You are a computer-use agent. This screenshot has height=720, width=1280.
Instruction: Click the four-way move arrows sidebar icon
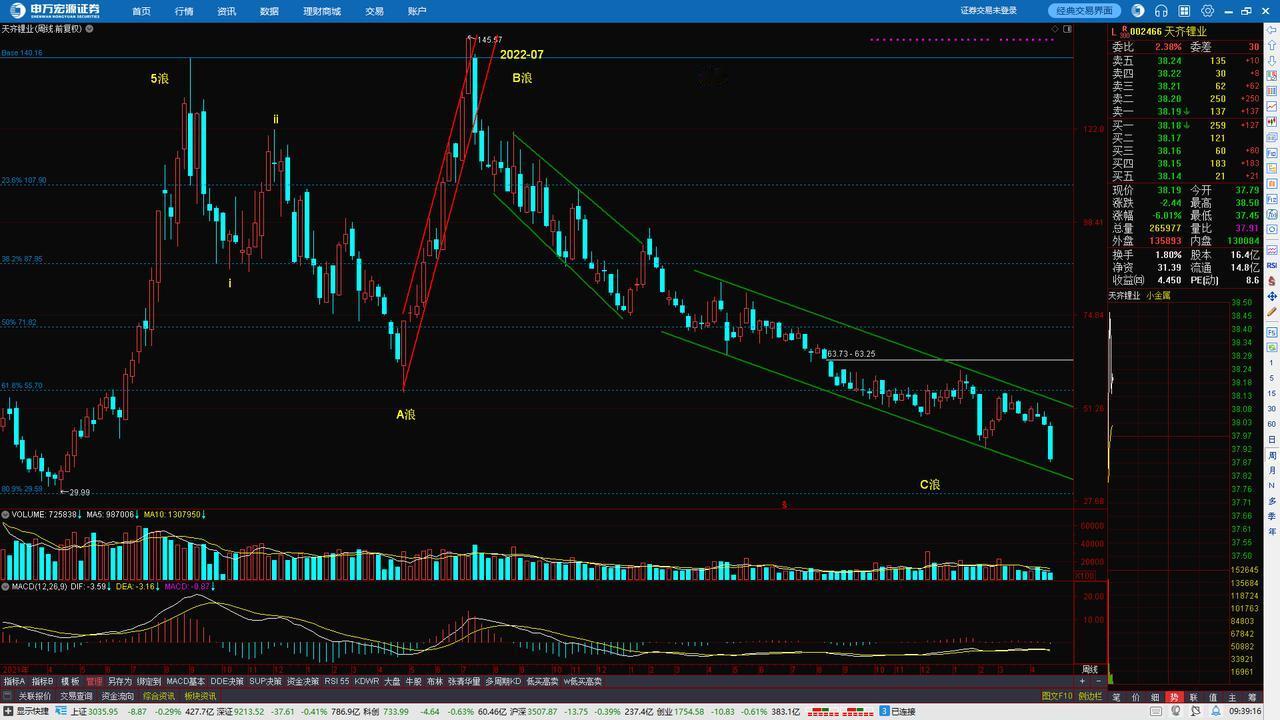coord(1272,297)
